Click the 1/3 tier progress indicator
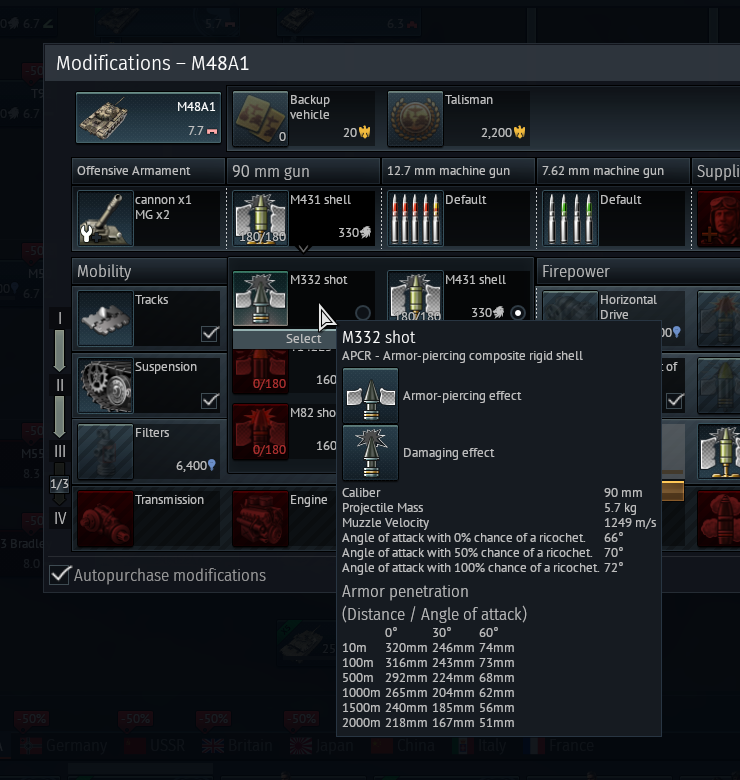This screenshot has height=780, width=740. 59,484
